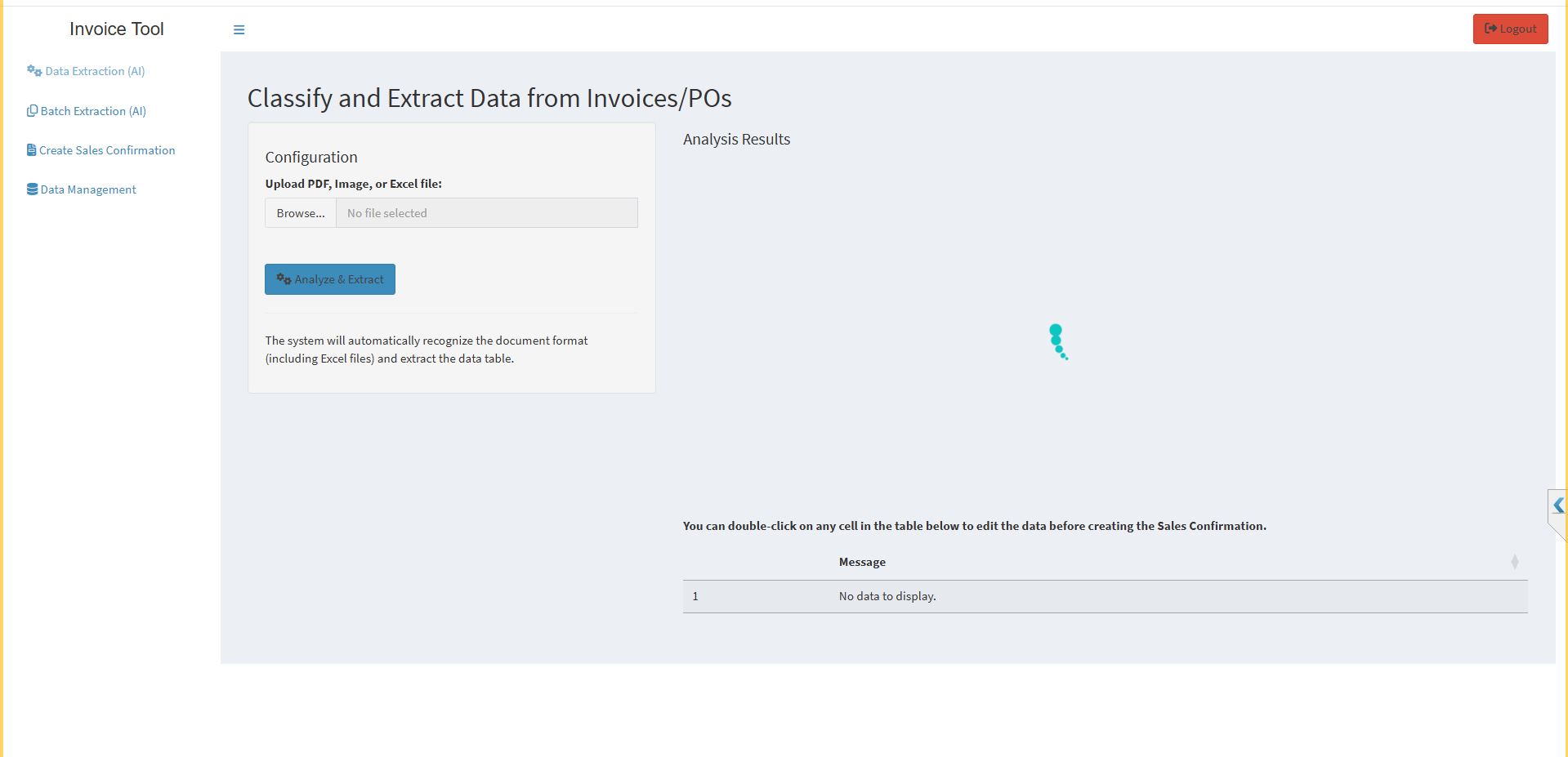This screenshot has height=757, width=1568.
Task: Click the "No file selected" file field
Action: point(486,213)
